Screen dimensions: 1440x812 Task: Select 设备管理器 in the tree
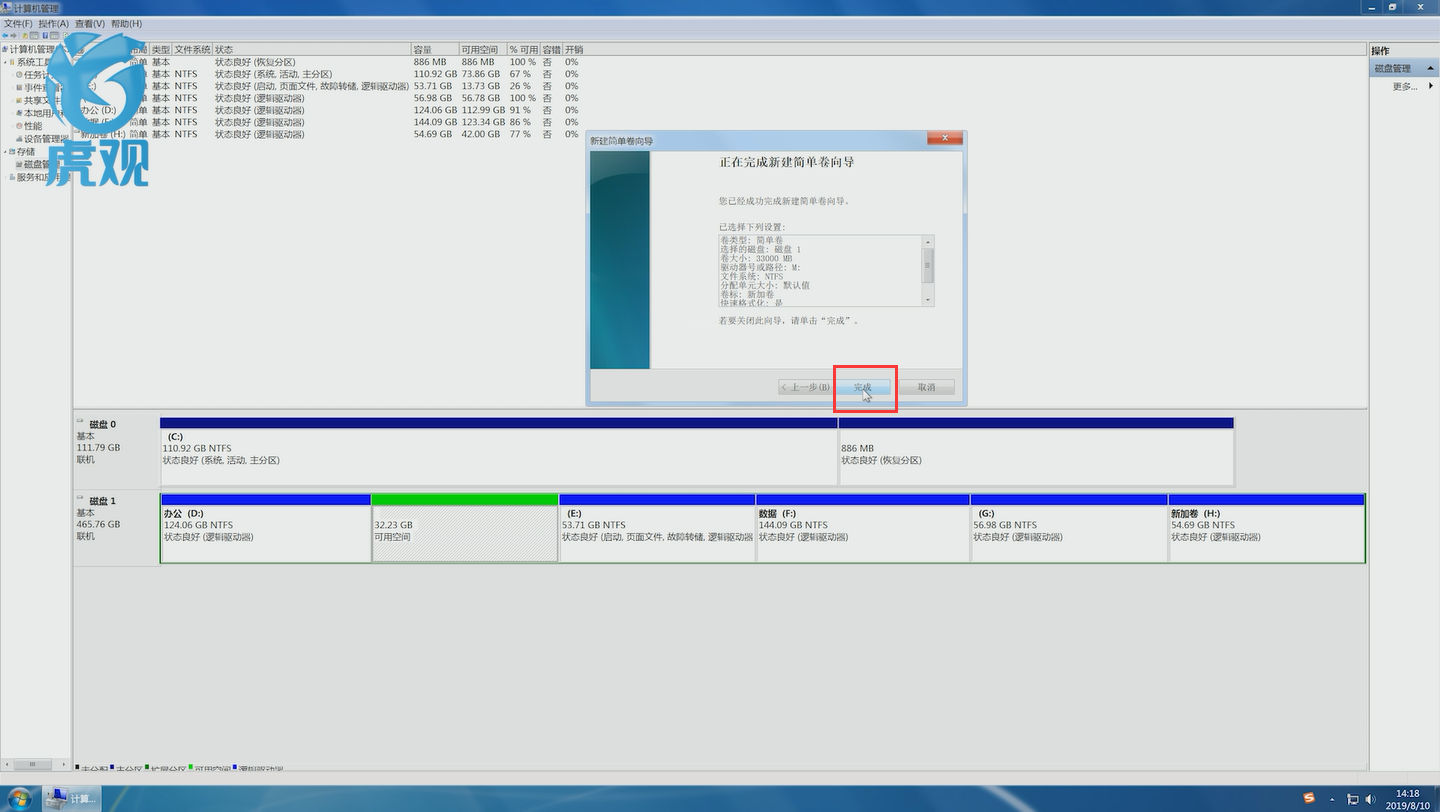pyautogui.click(x=46, y=139)
